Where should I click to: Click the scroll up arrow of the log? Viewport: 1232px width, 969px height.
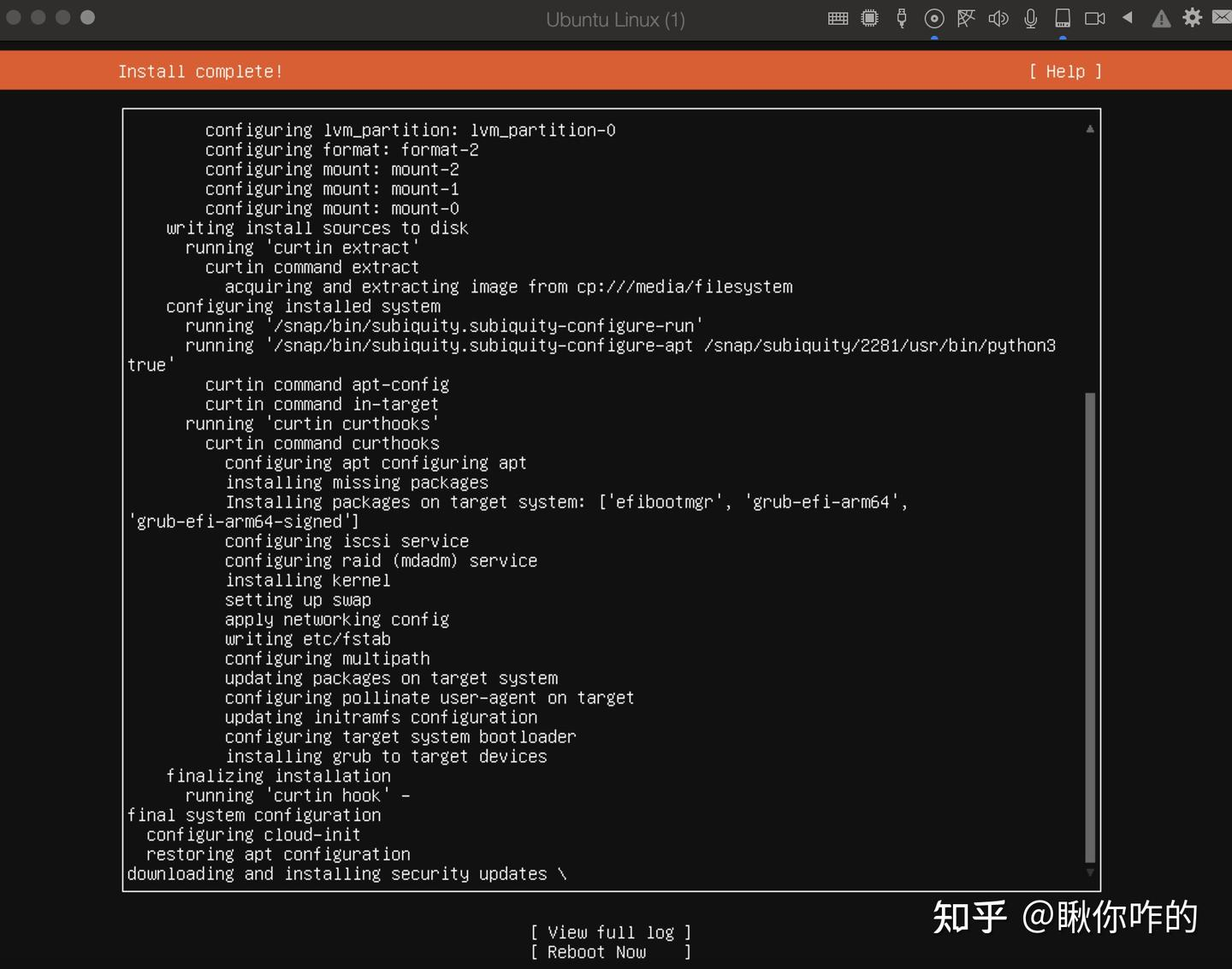click(1090, 129)
